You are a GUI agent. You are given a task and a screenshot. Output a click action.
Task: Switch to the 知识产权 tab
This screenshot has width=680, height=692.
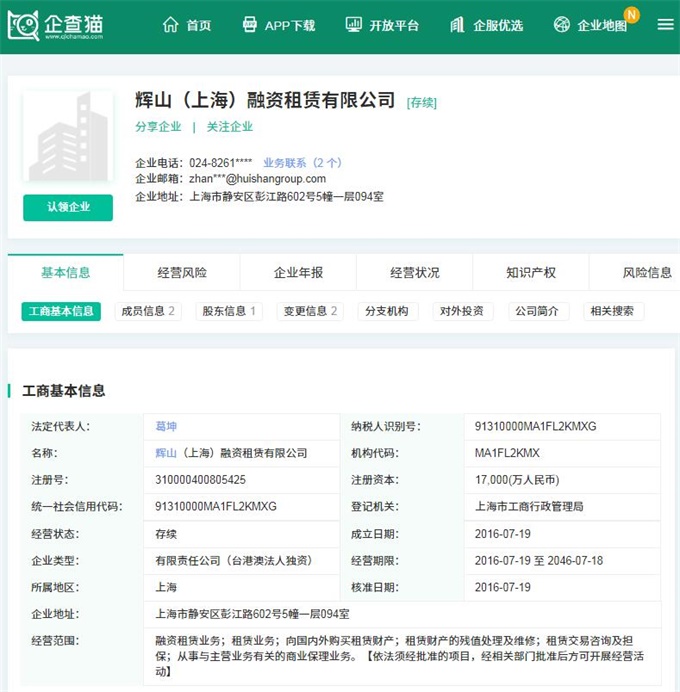point(531,272)
